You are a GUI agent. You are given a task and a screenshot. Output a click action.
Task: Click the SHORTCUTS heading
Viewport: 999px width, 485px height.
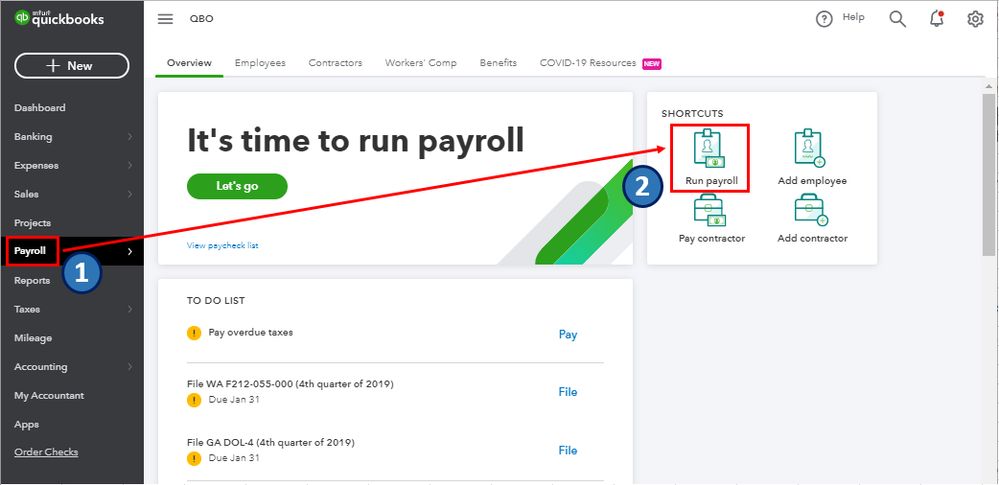693,113
